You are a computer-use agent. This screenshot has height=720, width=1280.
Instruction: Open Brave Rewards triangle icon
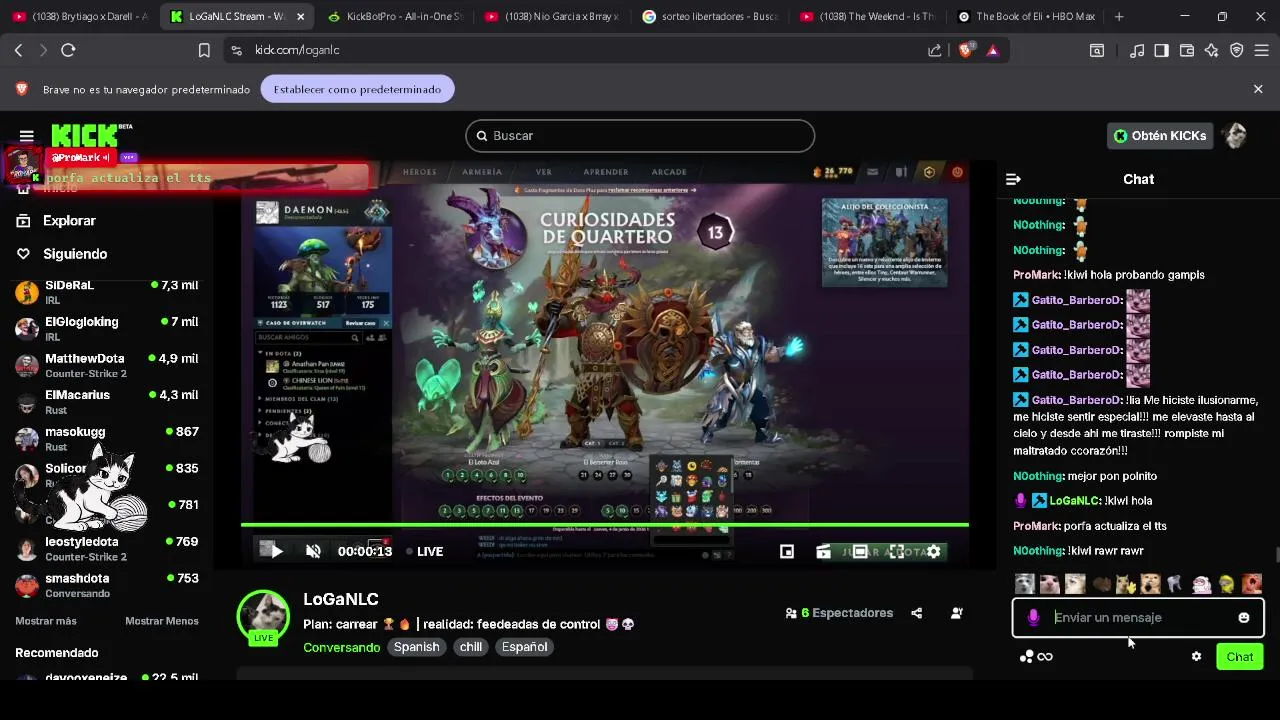click(992, 50)
